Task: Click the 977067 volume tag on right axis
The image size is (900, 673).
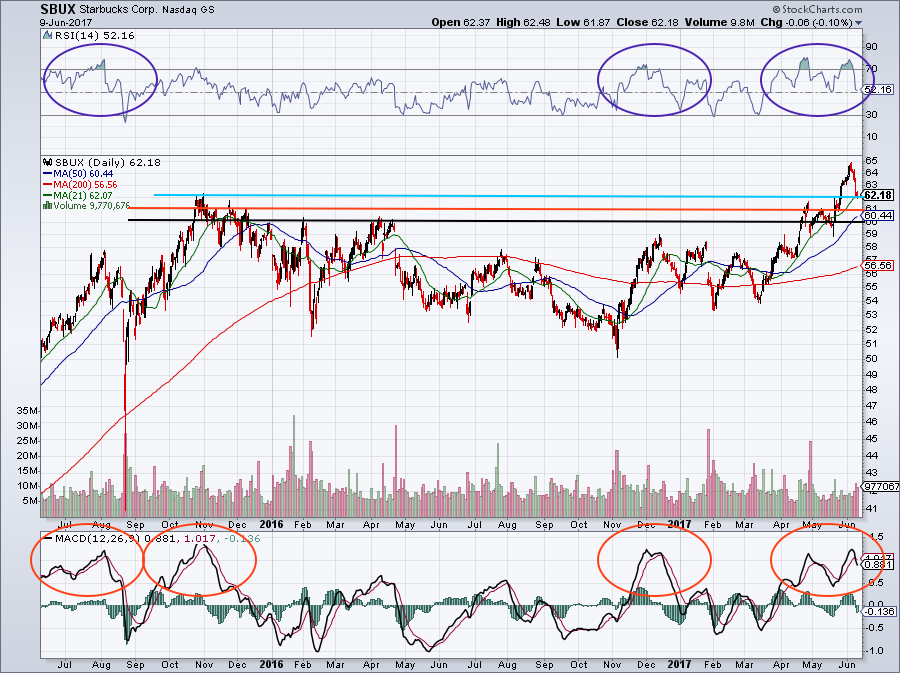Action: point(881,486)
